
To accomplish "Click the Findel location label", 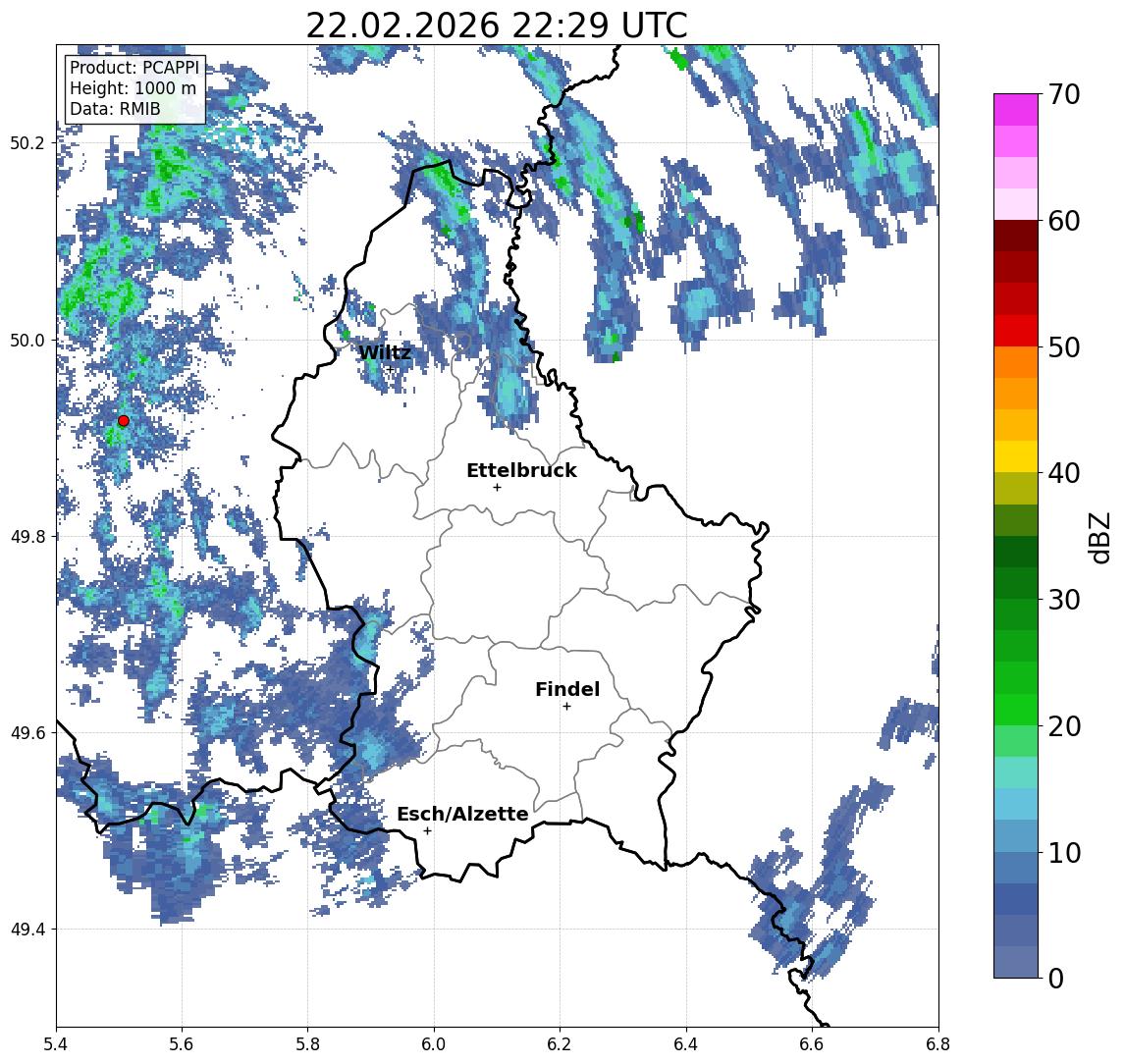I will tap(567, 689).
